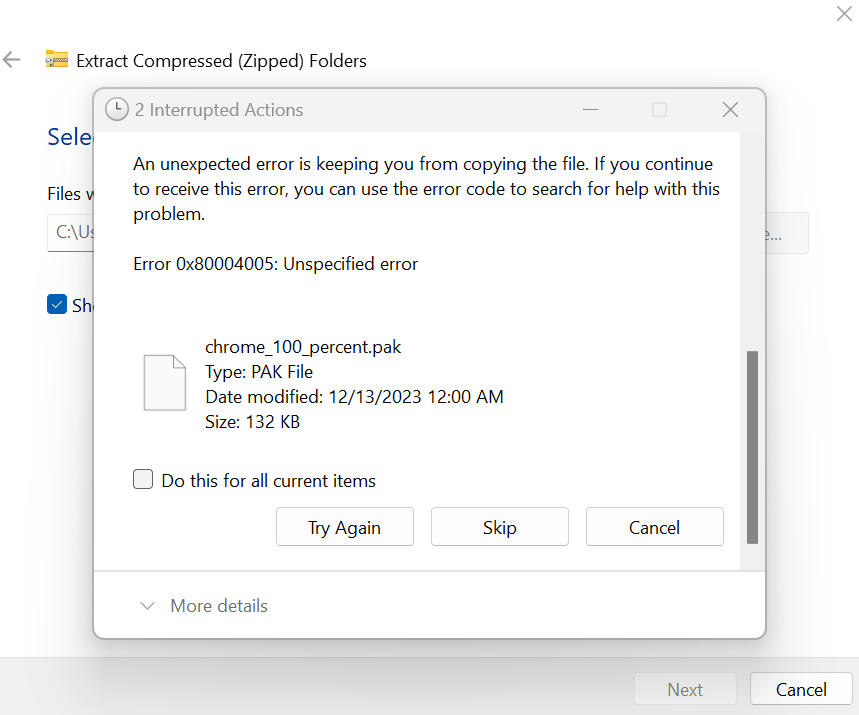Click the dialog's vertical scrollbar thumb
Image resolution: width=859 pixels, height=715 pixels.
[753, 447]
